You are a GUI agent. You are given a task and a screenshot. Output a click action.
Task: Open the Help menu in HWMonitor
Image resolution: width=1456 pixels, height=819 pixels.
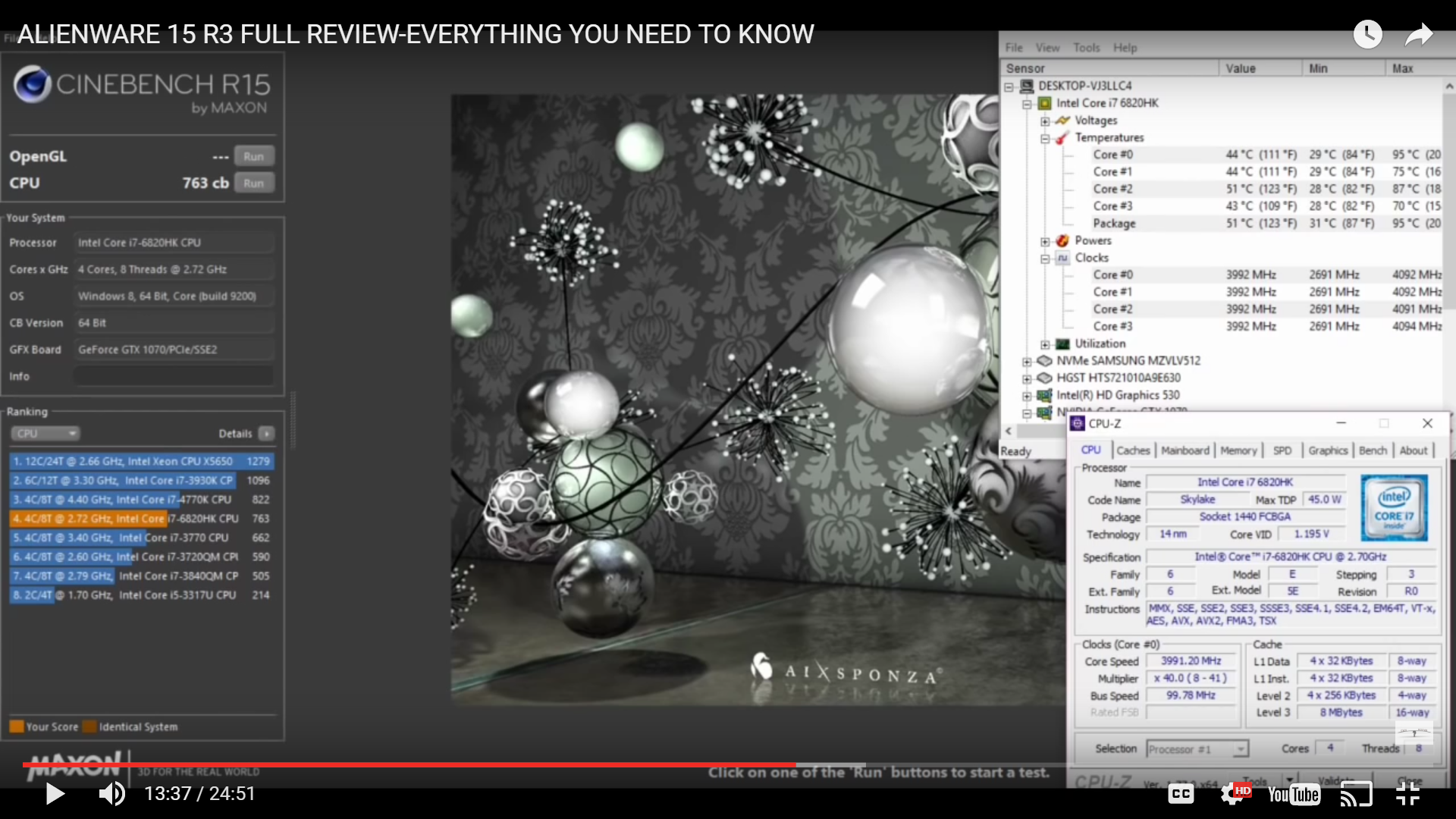[x=1125, y=47]
